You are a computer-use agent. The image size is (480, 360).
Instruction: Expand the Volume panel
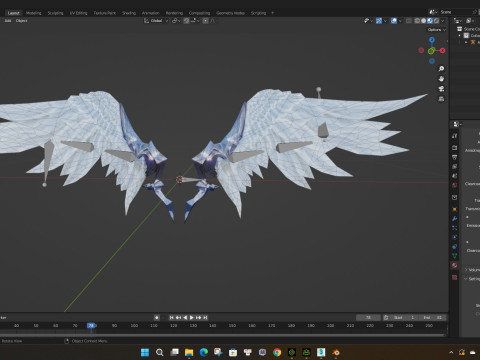pyautogui.click(x=466, y=270)
